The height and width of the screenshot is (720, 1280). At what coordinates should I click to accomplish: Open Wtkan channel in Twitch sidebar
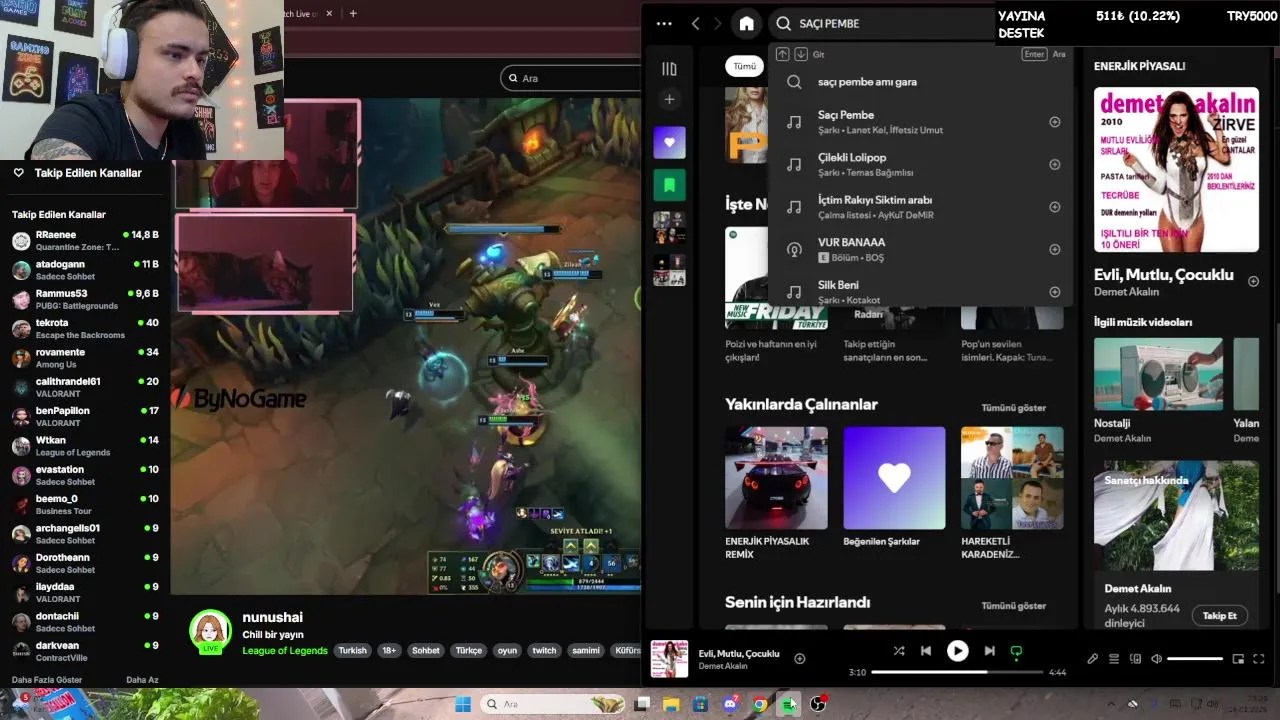point(85,446)
